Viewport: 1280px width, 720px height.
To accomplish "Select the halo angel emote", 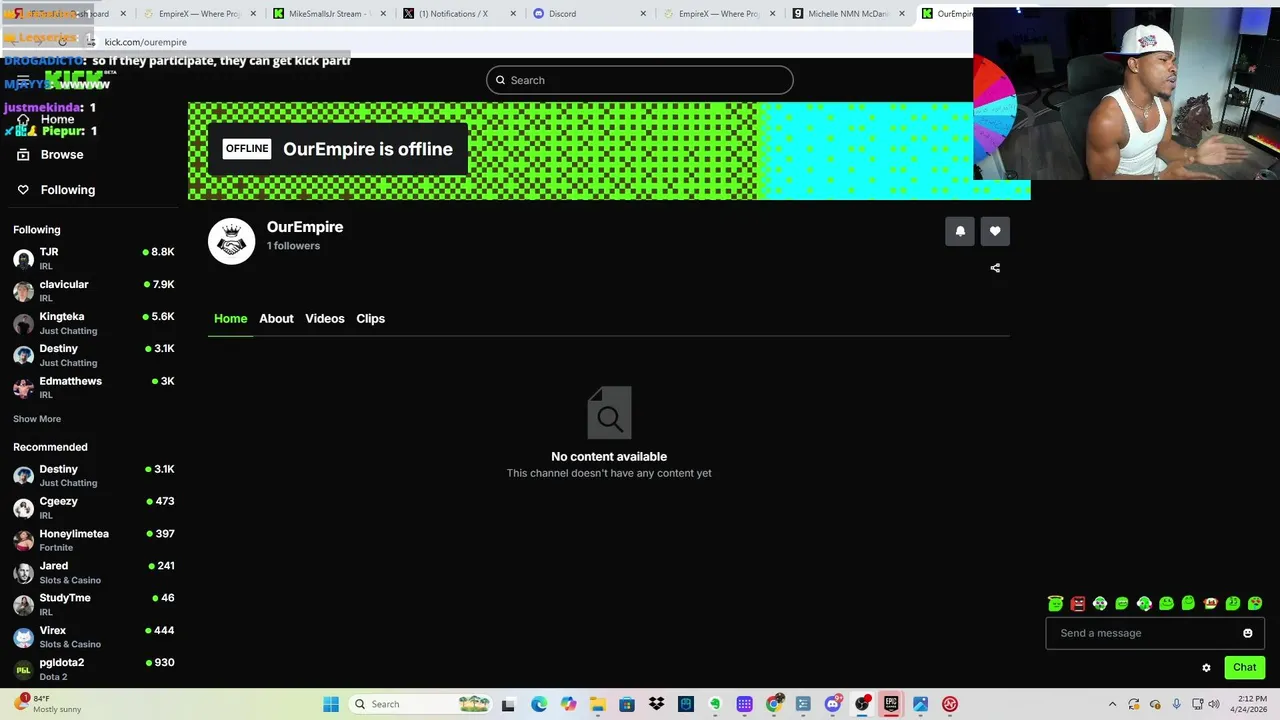I will pos(1055,603).
